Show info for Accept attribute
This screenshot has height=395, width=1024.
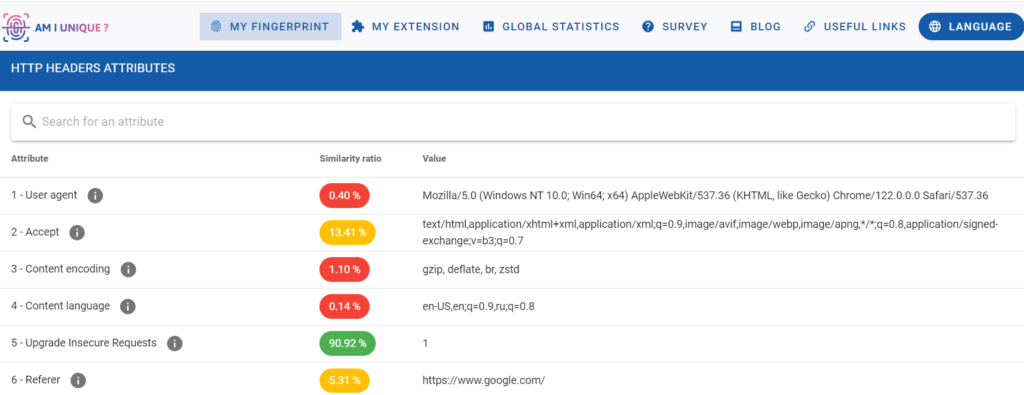77,232
